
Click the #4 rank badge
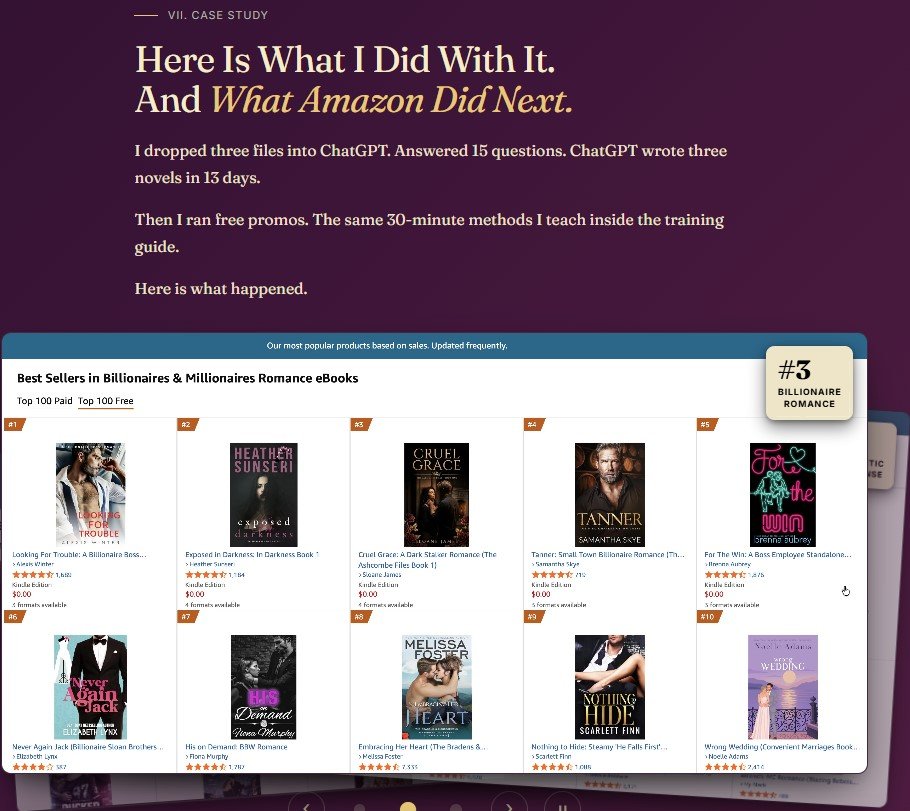(x=533, y=424)
